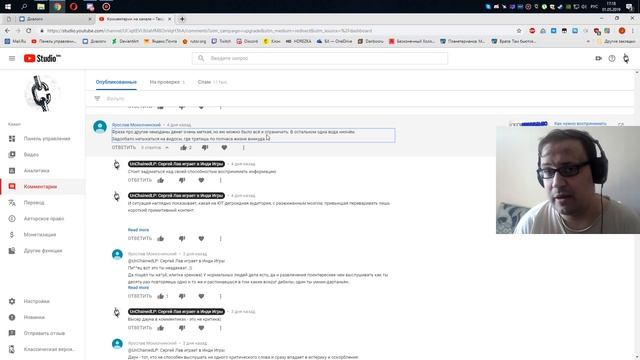
Task: Click the browser address bar
Action: [x=278, y=31]
